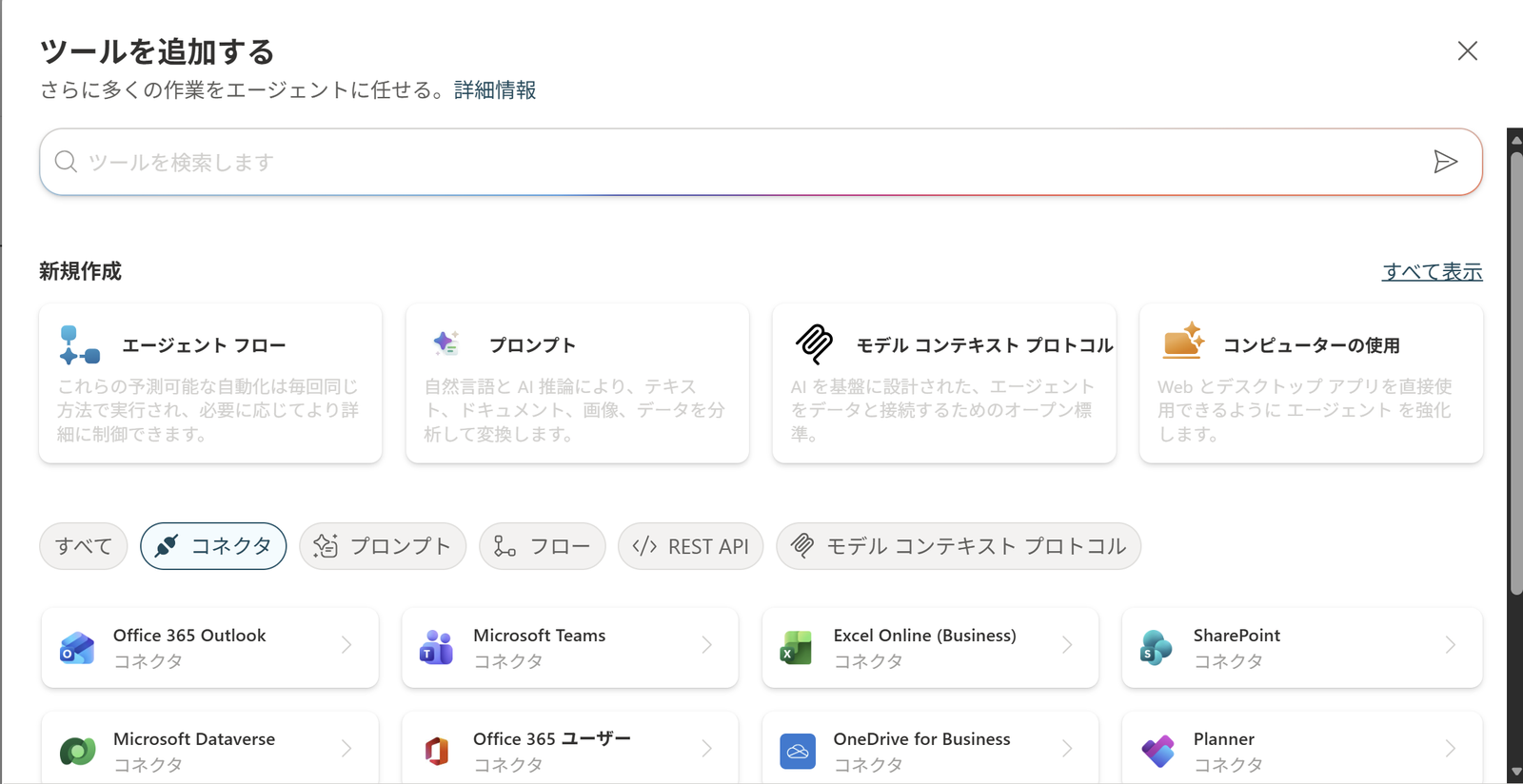Open the 詳細情報 link
1523x784 pixels.
click(x=495, y=90)
